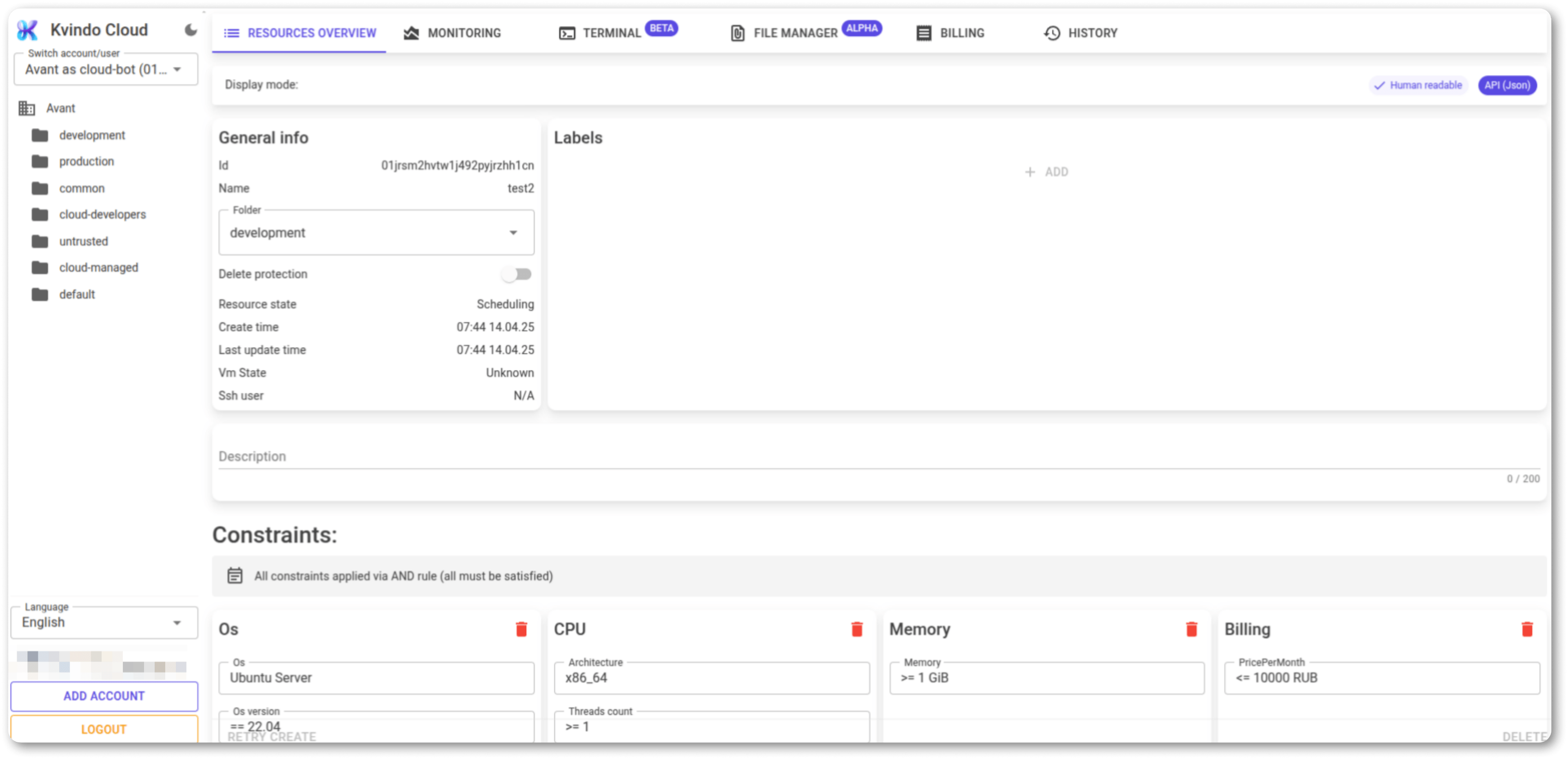
Task: Add a new label with ADD
Action: pyautogui.click(x=1046, y=172)
